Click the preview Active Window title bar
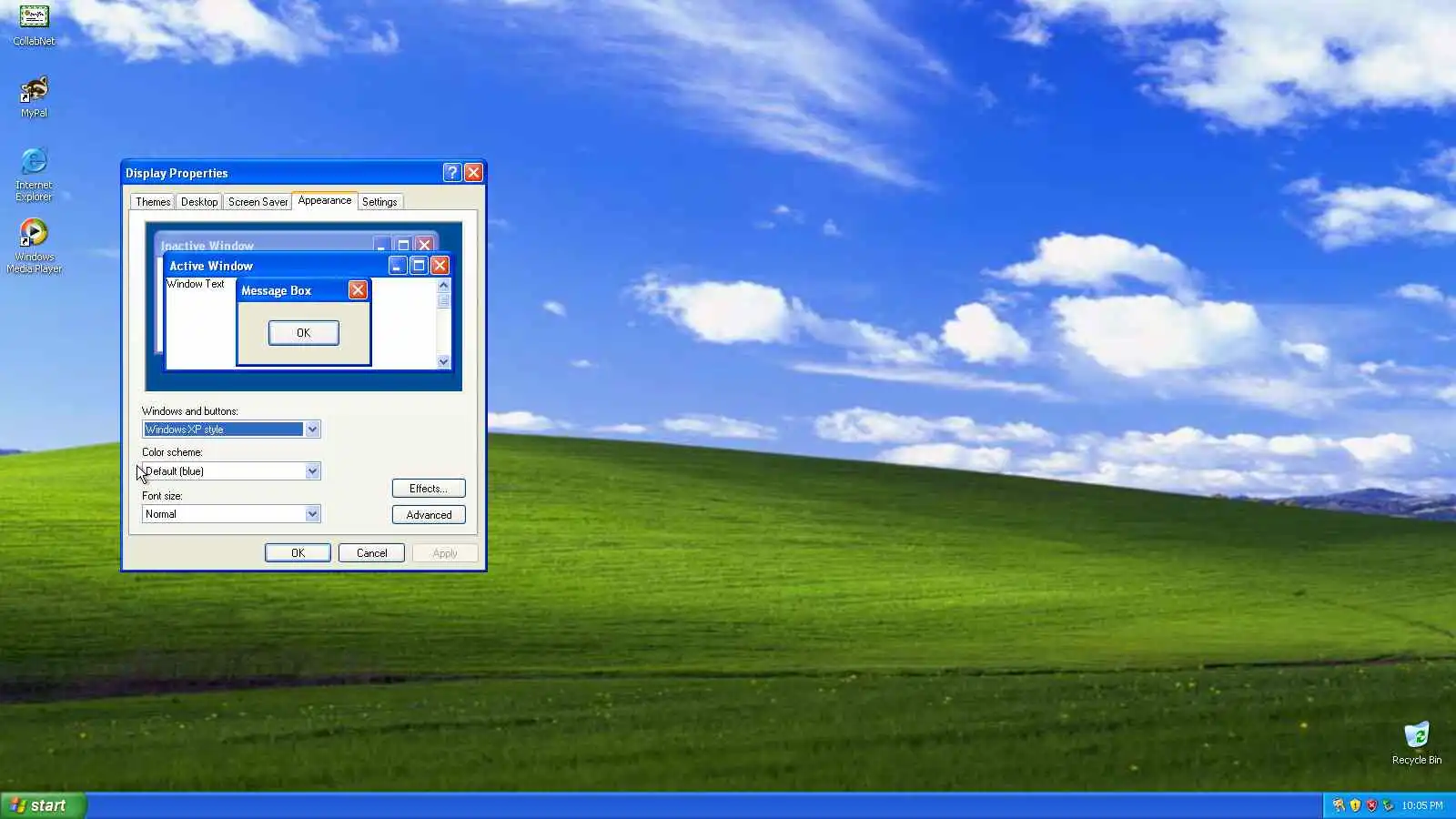 point(308,266)
